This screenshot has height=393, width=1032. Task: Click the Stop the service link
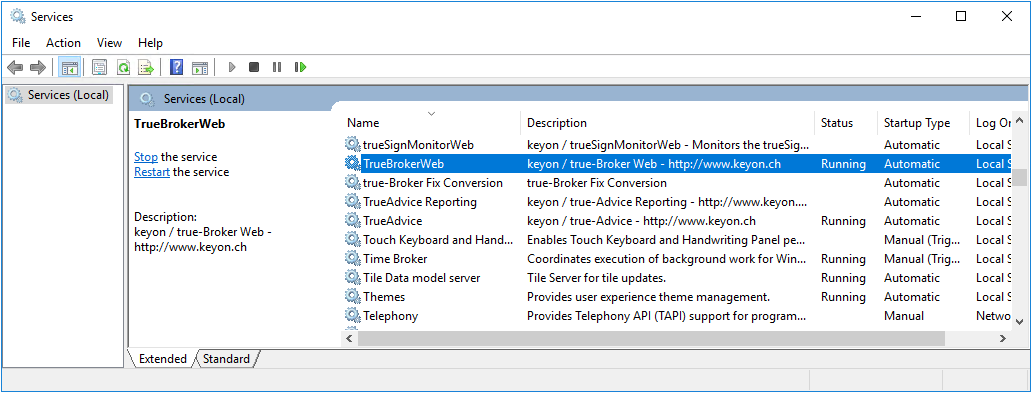click(146, 157)
